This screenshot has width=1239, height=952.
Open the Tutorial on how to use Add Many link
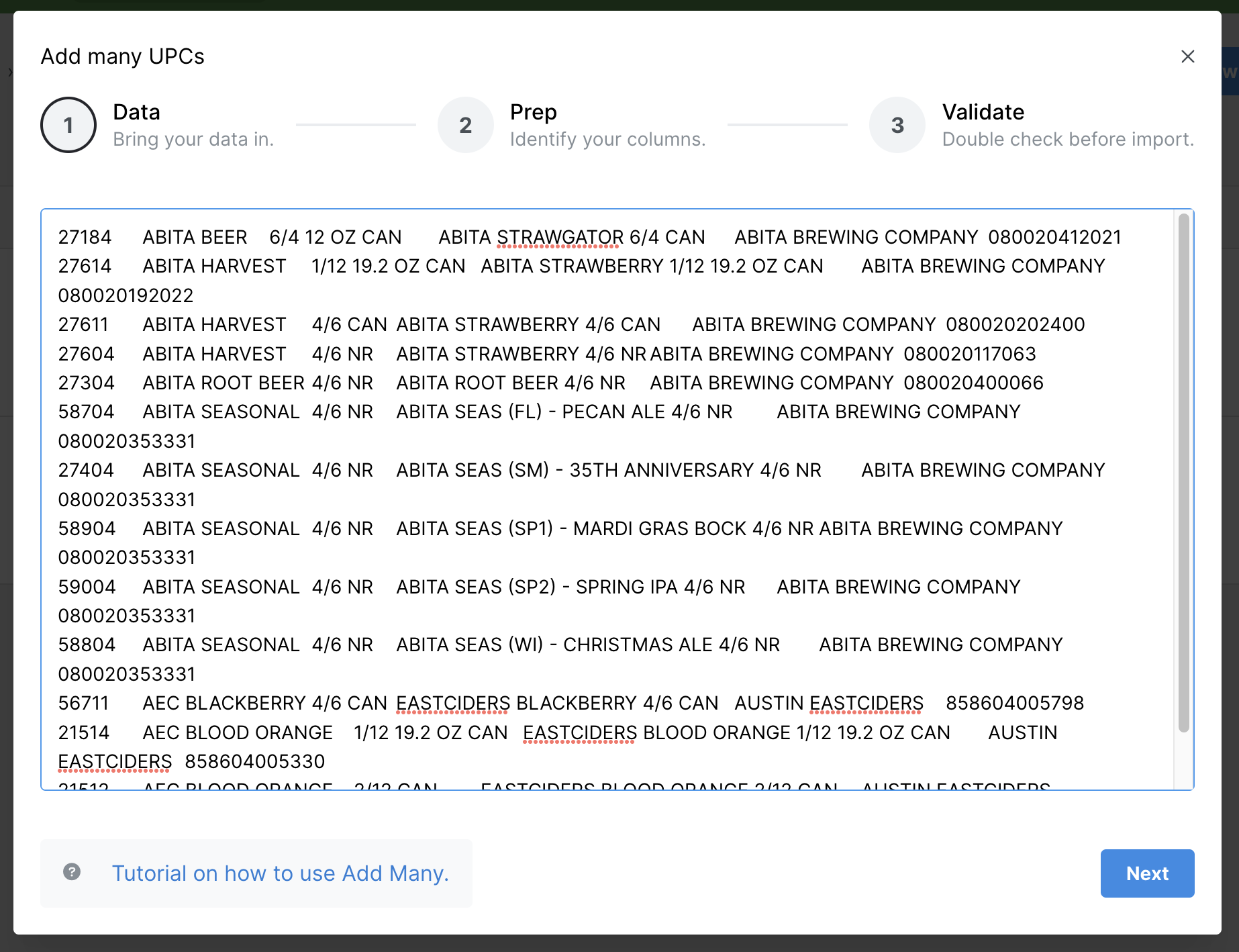[x=281, y=873]
